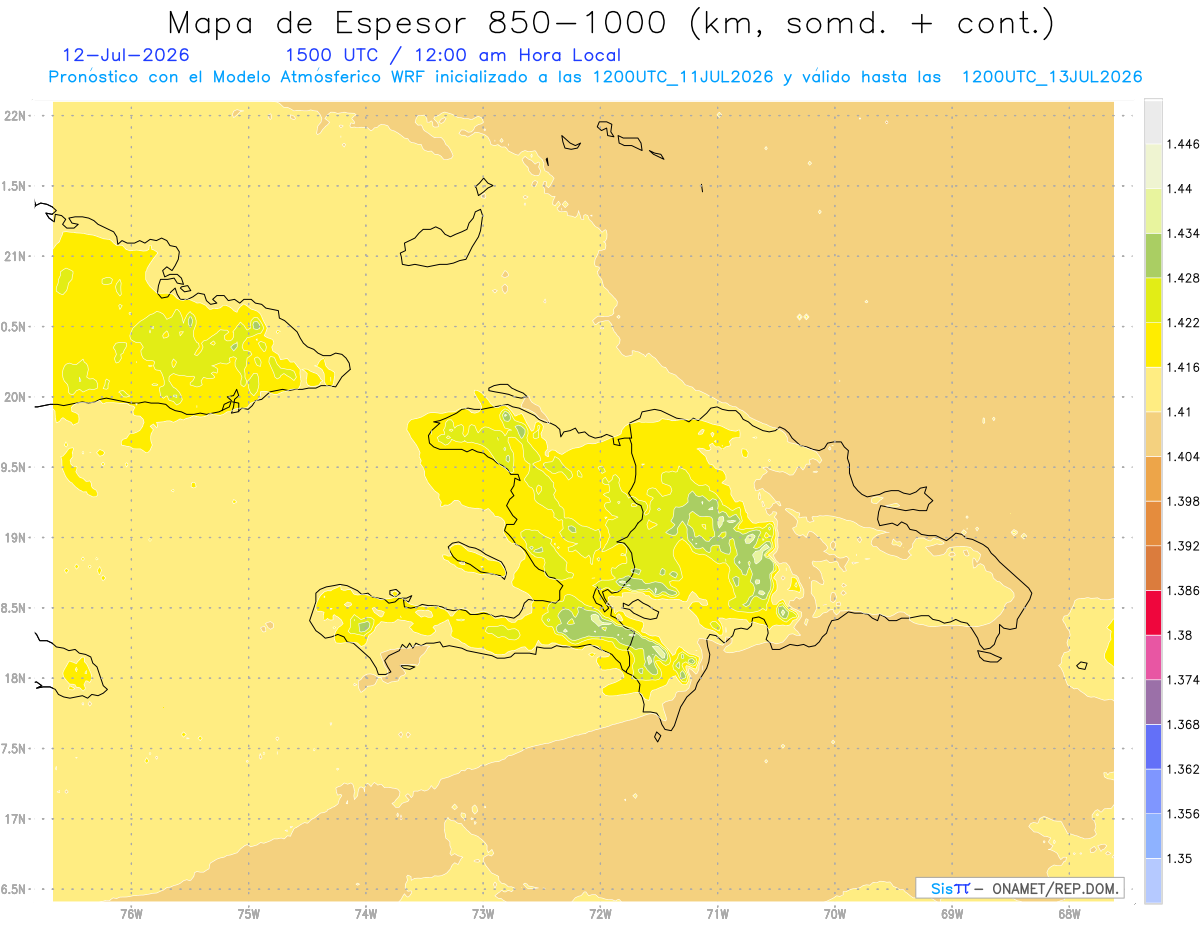
Task: Click the '1.374' color bar value
Action: pos(1183,680)
